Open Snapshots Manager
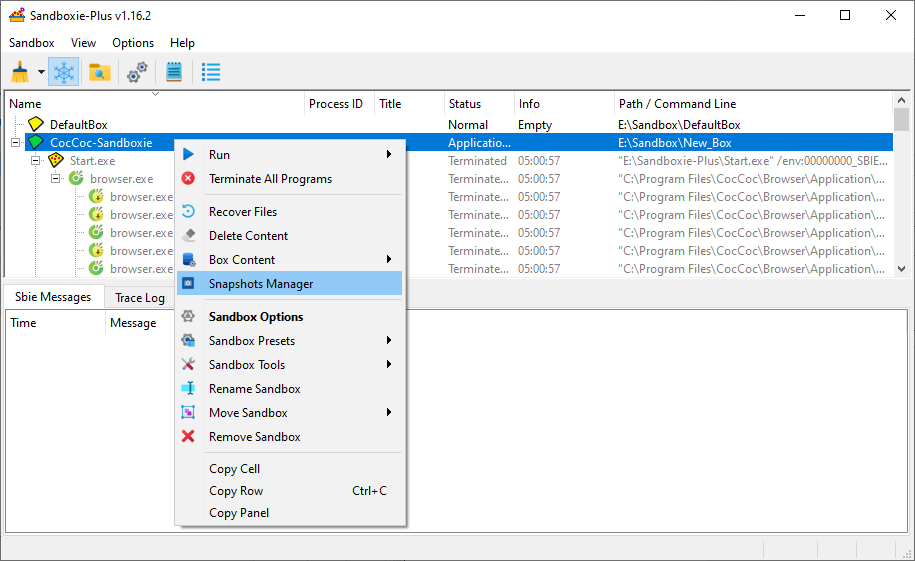Screen dimensions: 915x561 [290, 284]
